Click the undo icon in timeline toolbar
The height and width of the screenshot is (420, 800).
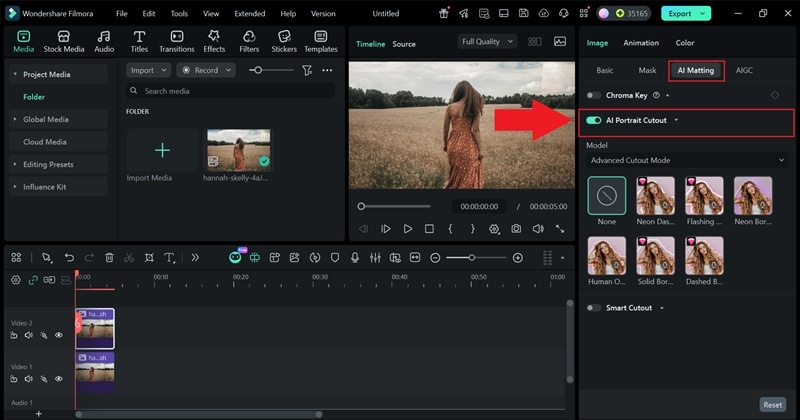coord(69,258)
